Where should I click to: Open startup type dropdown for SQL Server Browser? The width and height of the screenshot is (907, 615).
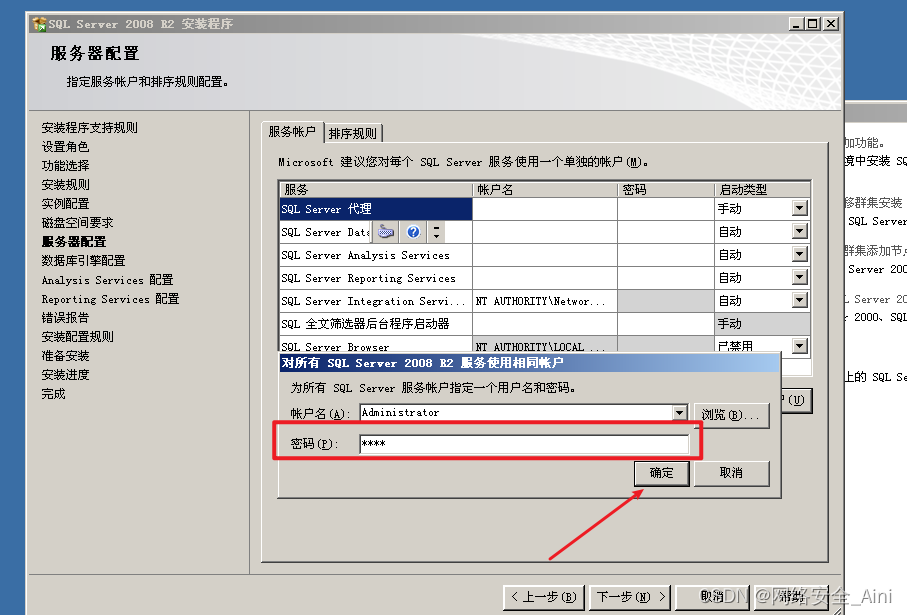(799, 346)
